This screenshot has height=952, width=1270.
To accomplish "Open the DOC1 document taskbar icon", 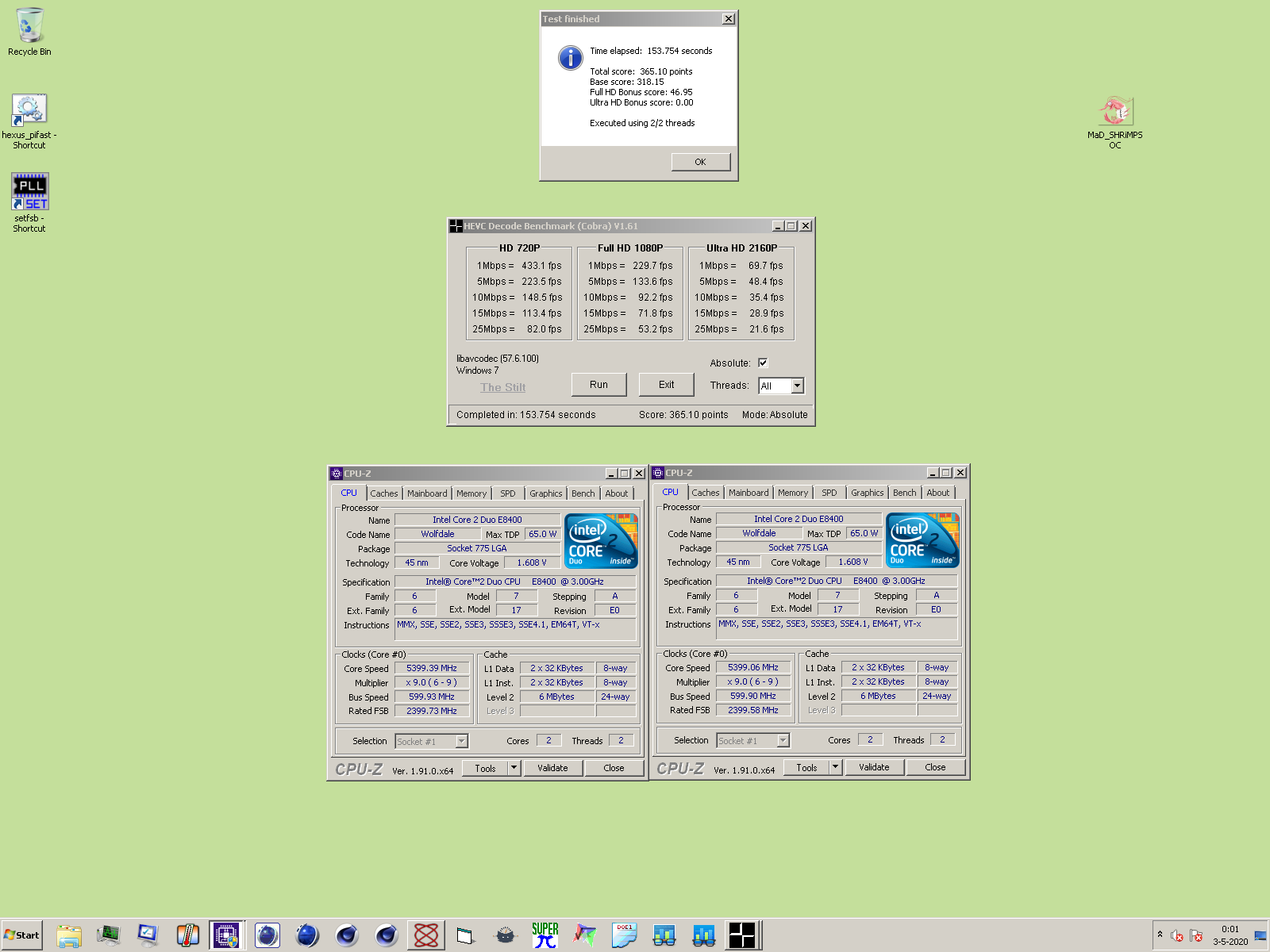I will pyautogui.click(x=625, y=935).
